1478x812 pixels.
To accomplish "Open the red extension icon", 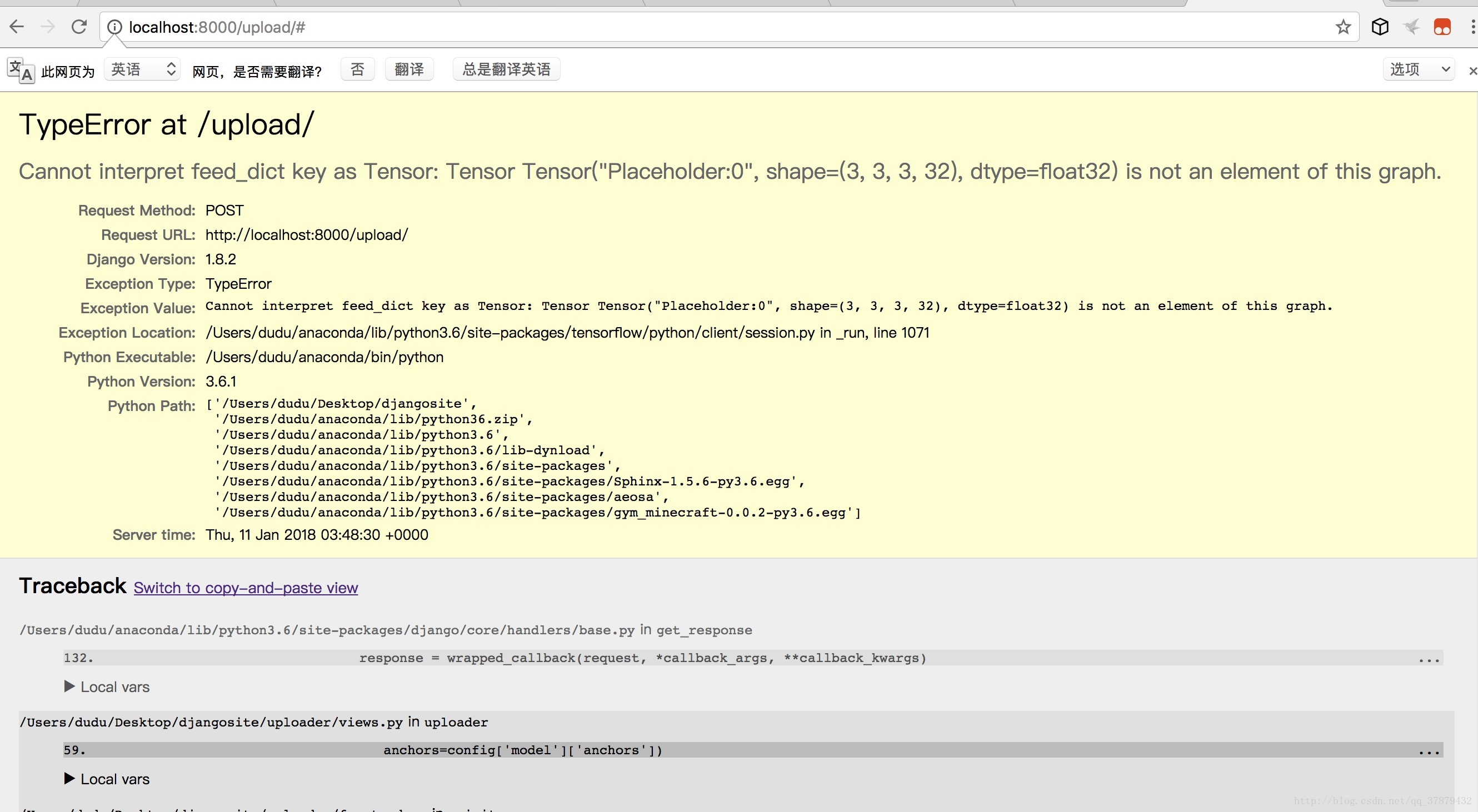I will coord(1442,27).
